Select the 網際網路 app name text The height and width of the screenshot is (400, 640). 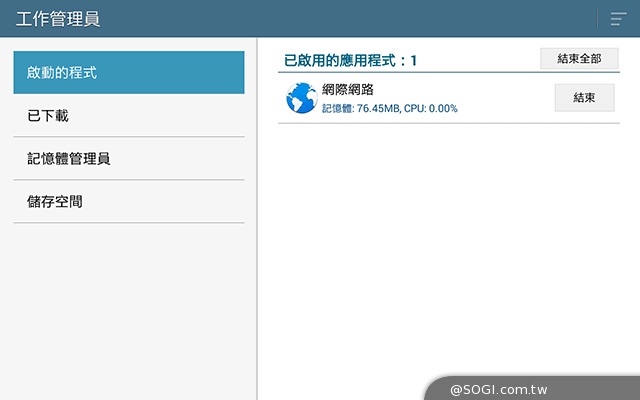coord(348,89)
